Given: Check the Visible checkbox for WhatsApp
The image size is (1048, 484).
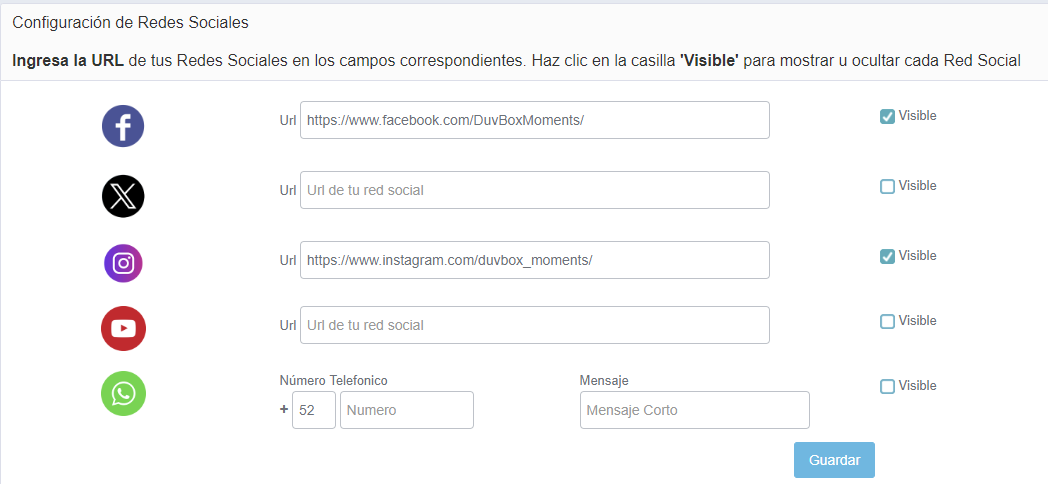Looking at the screenshot, I should click(x=887, y=386).
